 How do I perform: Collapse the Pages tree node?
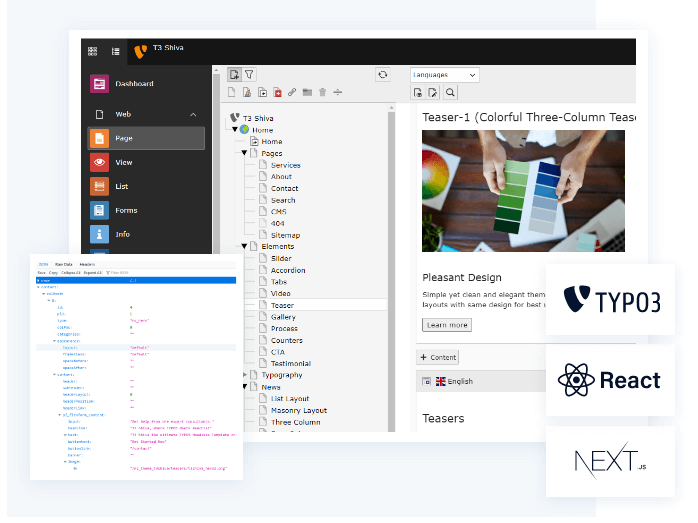(243, 153)
